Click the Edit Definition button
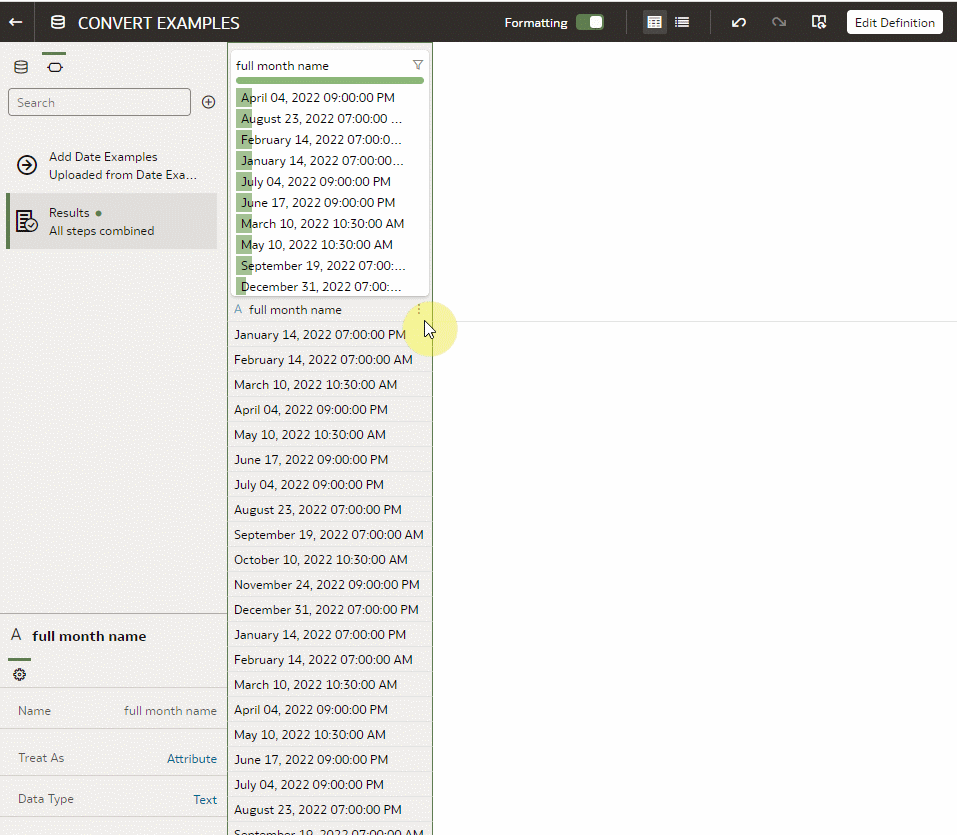Viewport: 957px width, 835px height. click(x=894, y=21)
